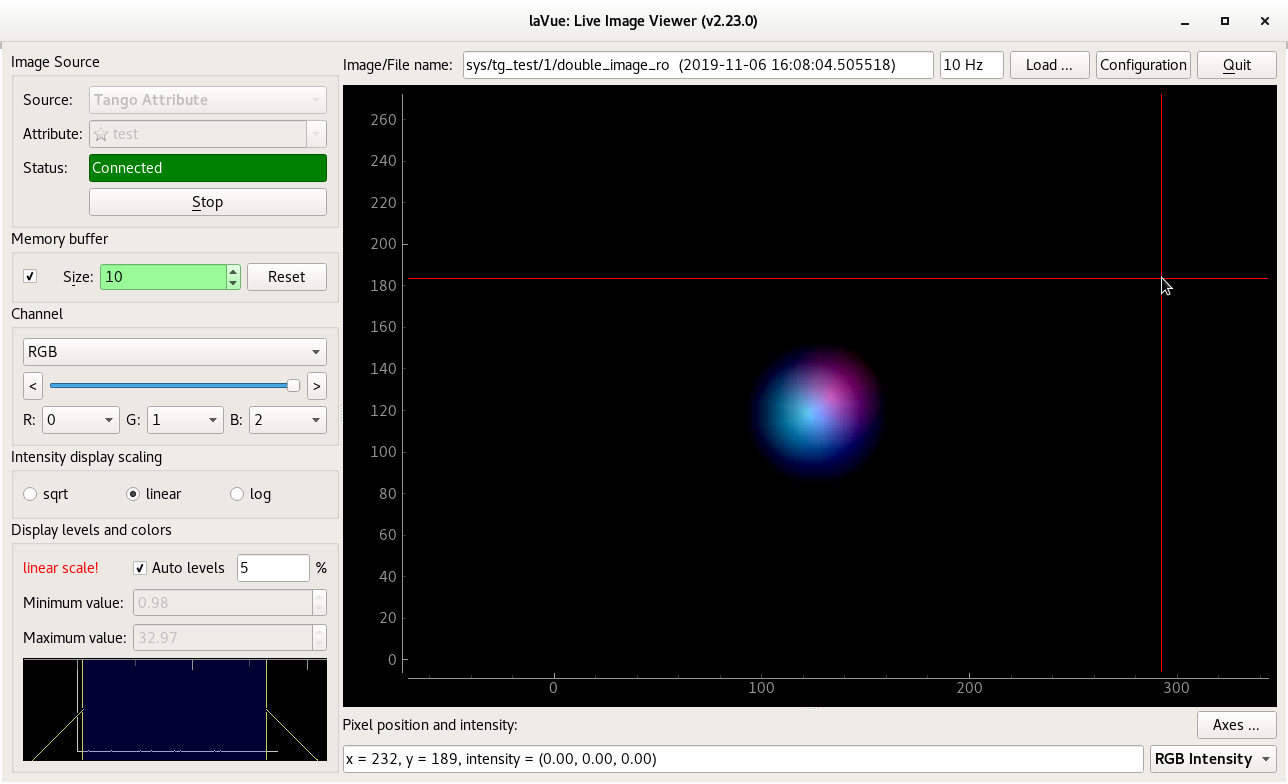Switch intensity scaling to log
This screenshot has height=784, width=1288.
coord(236,493)
